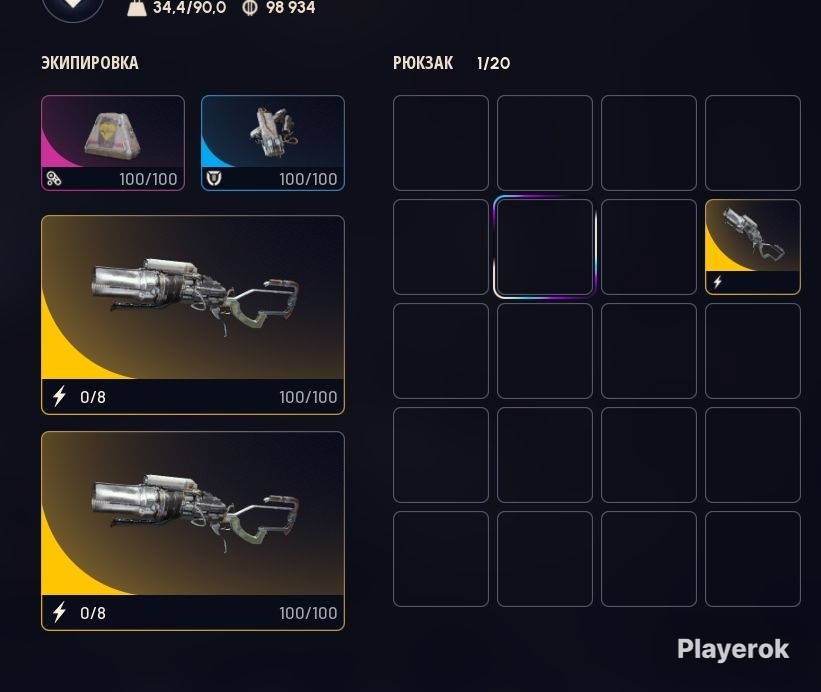The image size is (821, 692).
Task: Click the last empty backpack slot
Action: 753,559
